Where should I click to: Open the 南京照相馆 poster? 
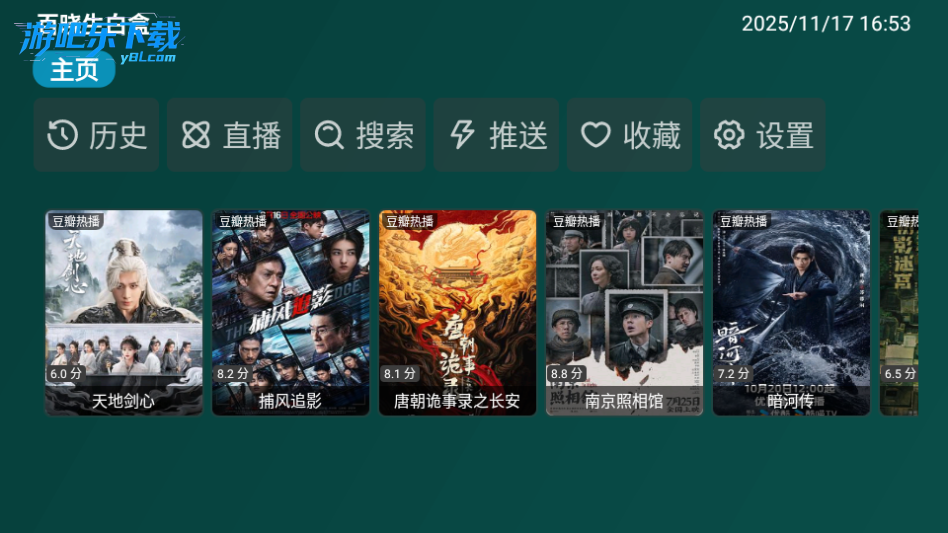pyautogui.click(x=625, y=312)
